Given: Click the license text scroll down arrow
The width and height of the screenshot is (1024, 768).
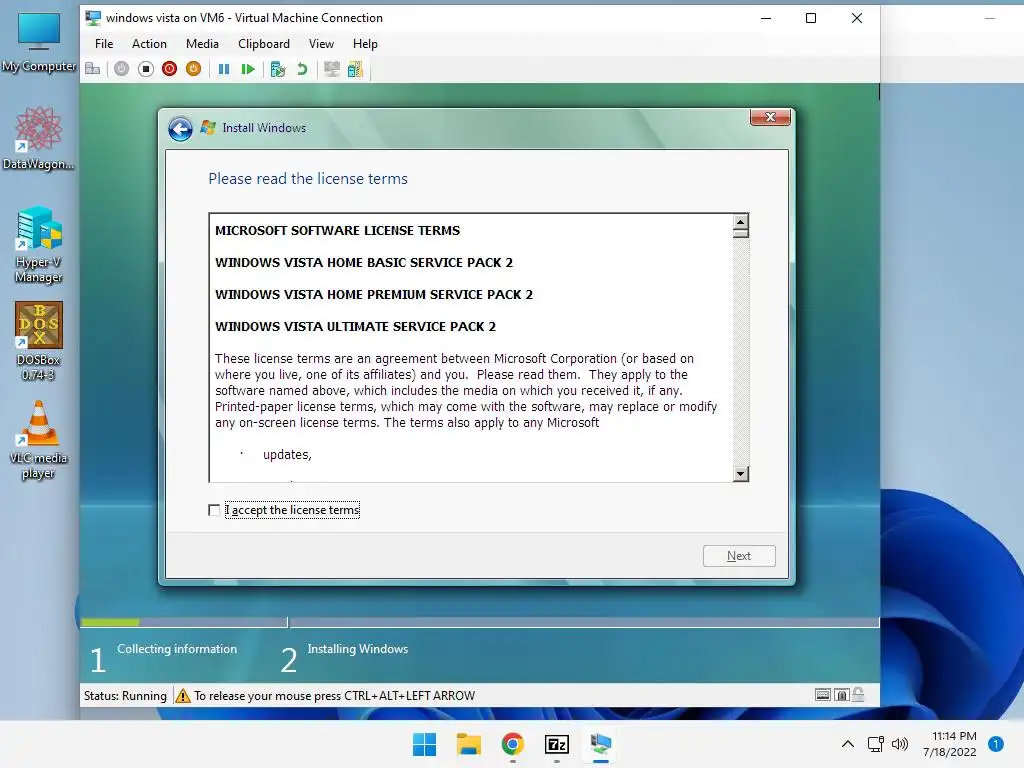Looking at the screenshot, I should (741, 473).
